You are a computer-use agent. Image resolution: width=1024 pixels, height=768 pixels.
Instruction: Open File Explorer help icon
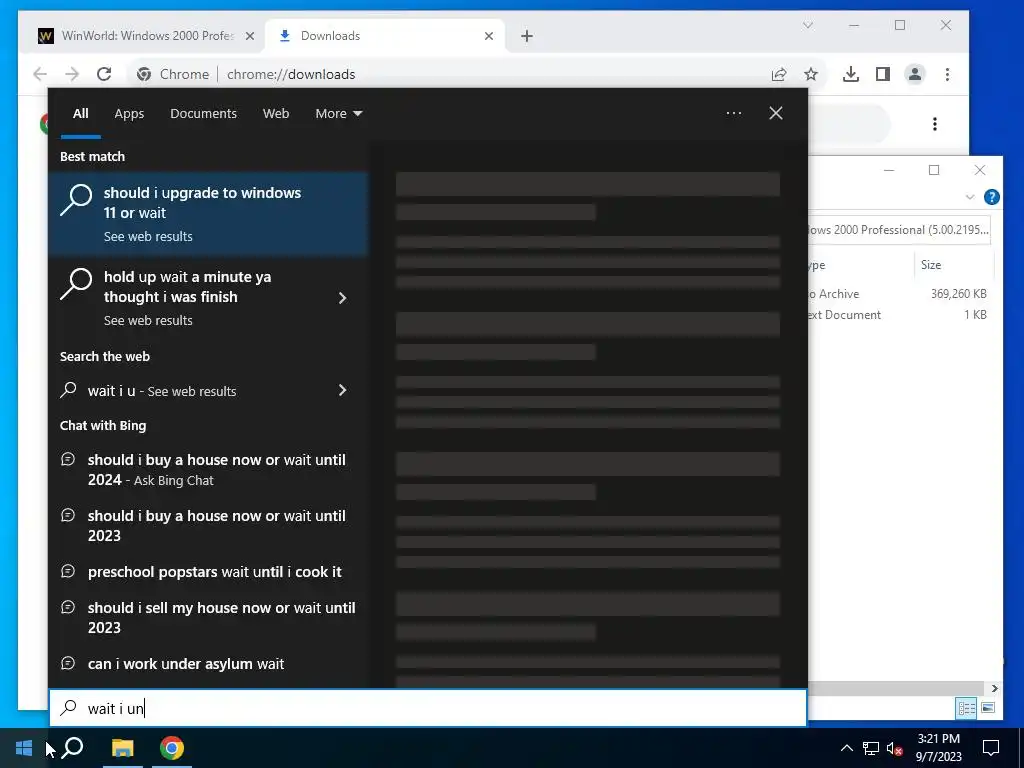point(991,197)
